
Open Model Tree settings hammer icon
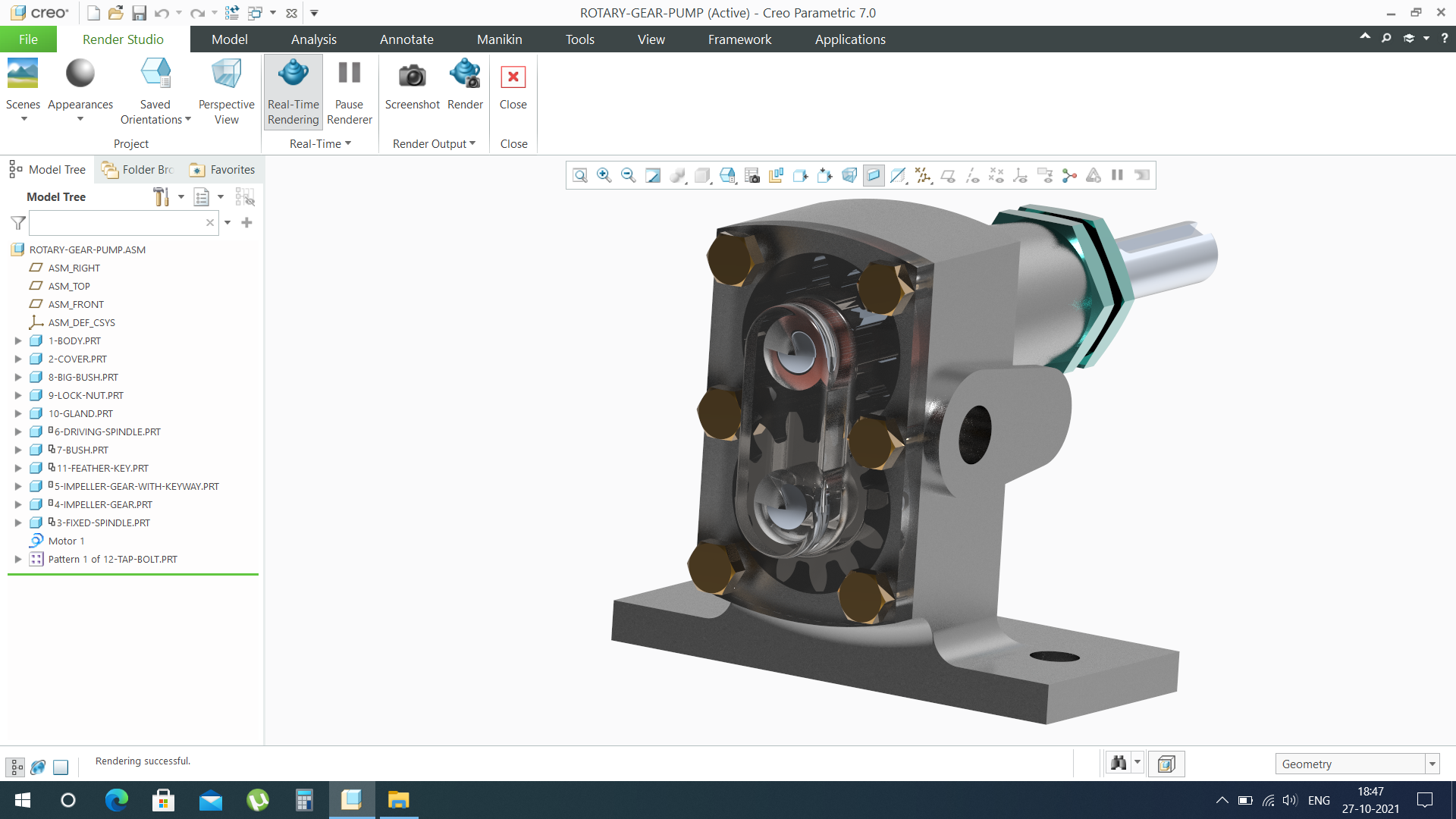161,197
